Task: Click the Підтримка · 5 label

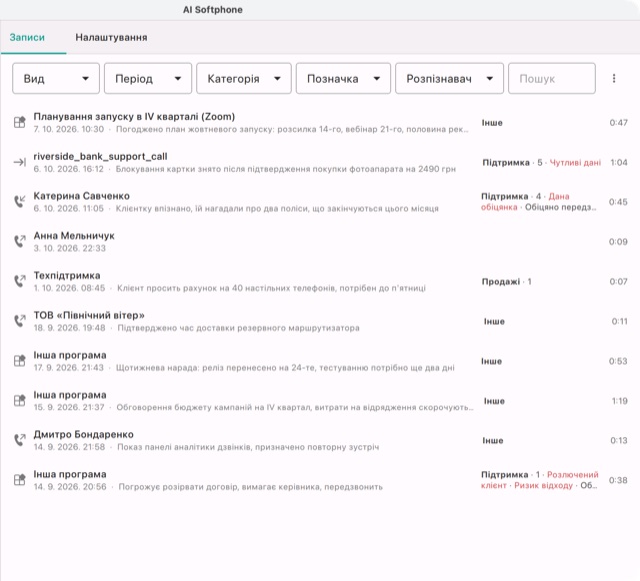Action: point(512,163)
